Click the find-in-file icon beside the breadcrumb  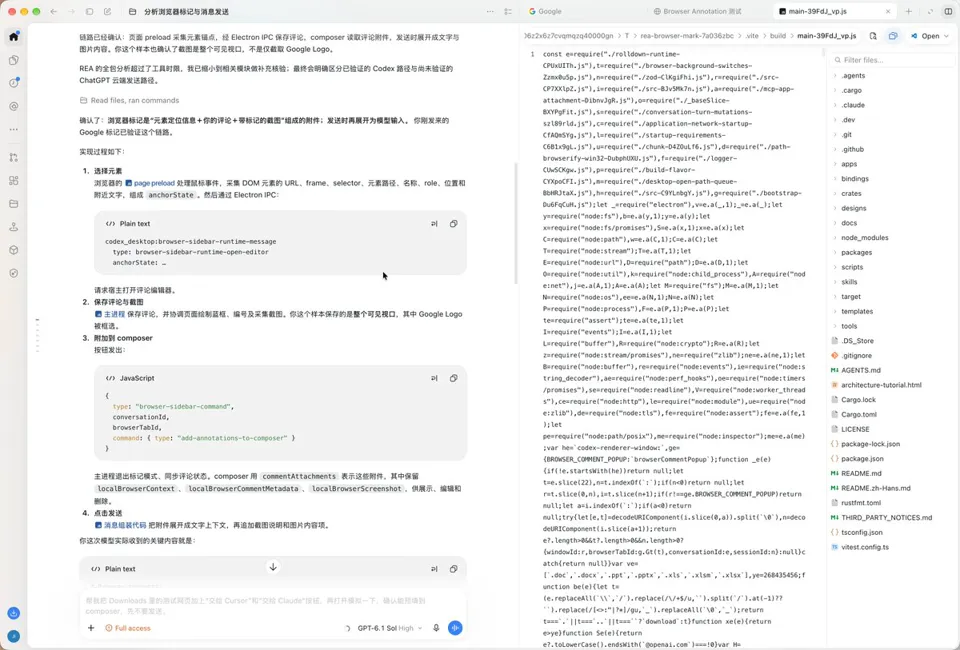(873, 36)
